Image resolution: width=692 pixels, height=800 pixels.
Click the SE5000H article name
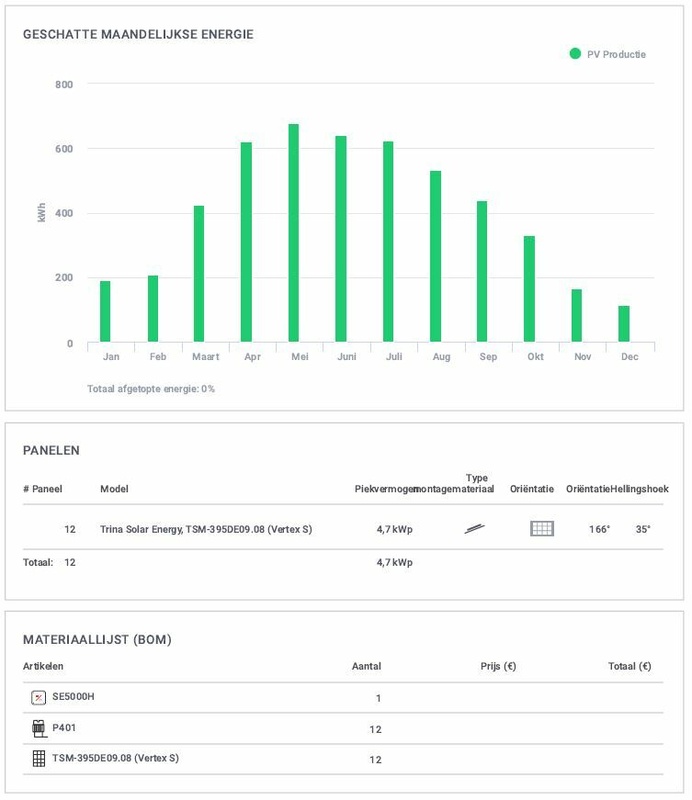[x=73, y=697]
